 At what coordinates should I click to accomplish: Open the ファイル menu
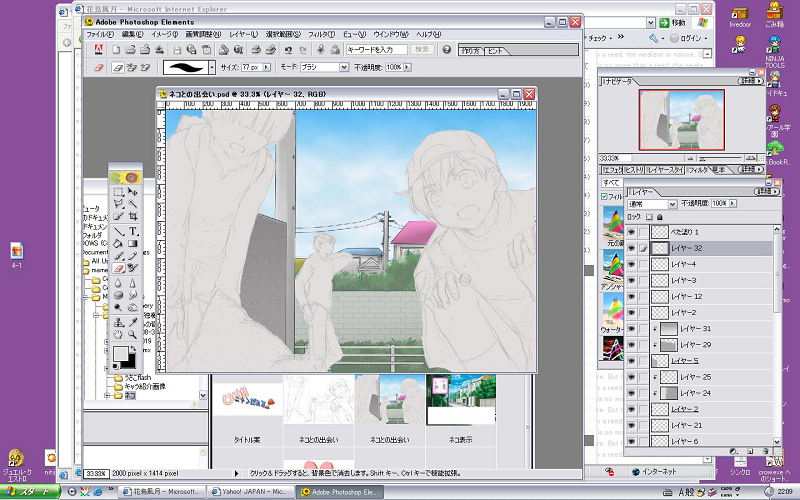(x=100, y=34)
